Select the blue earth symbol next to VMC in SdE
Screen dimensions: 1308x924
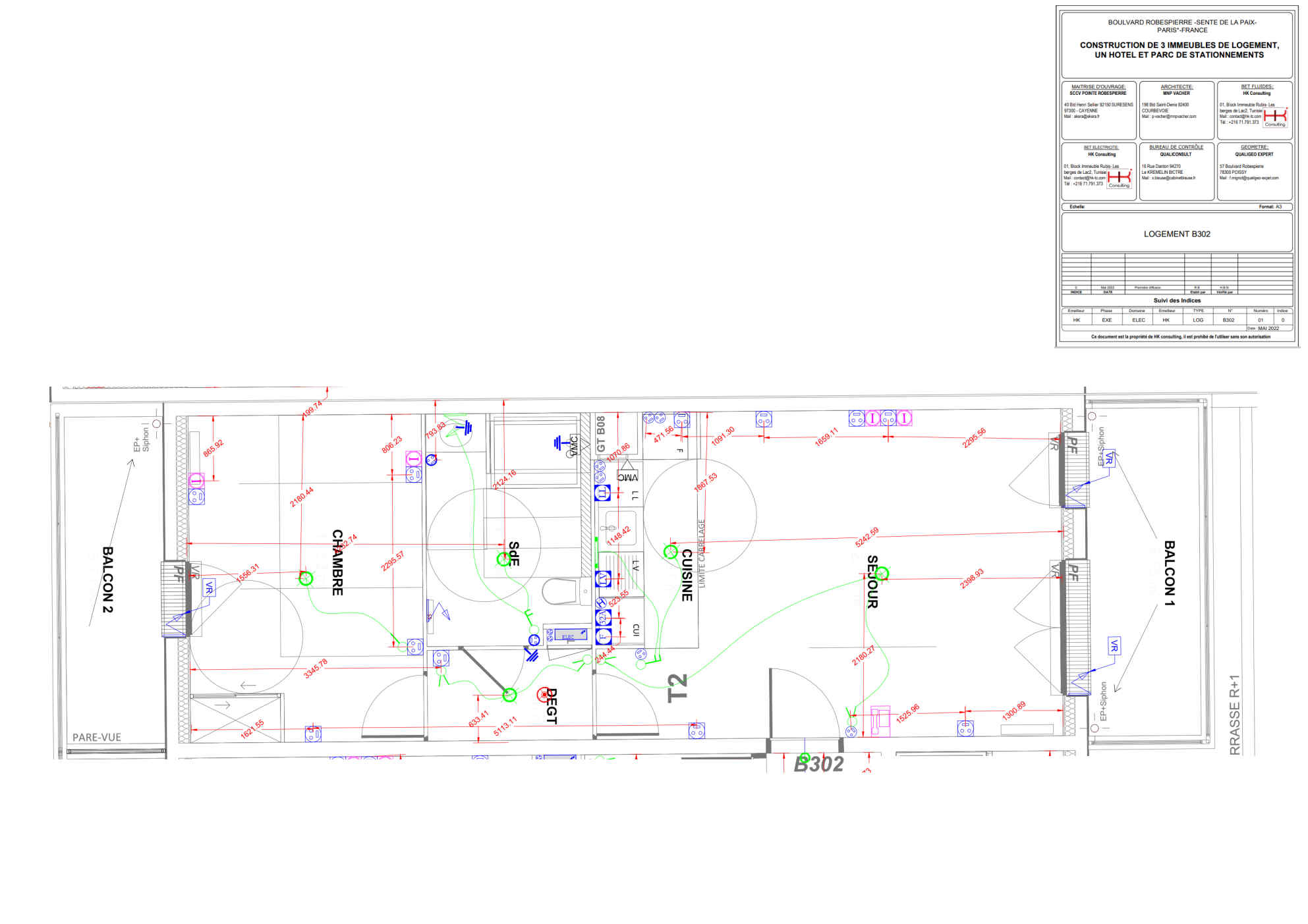558,443
